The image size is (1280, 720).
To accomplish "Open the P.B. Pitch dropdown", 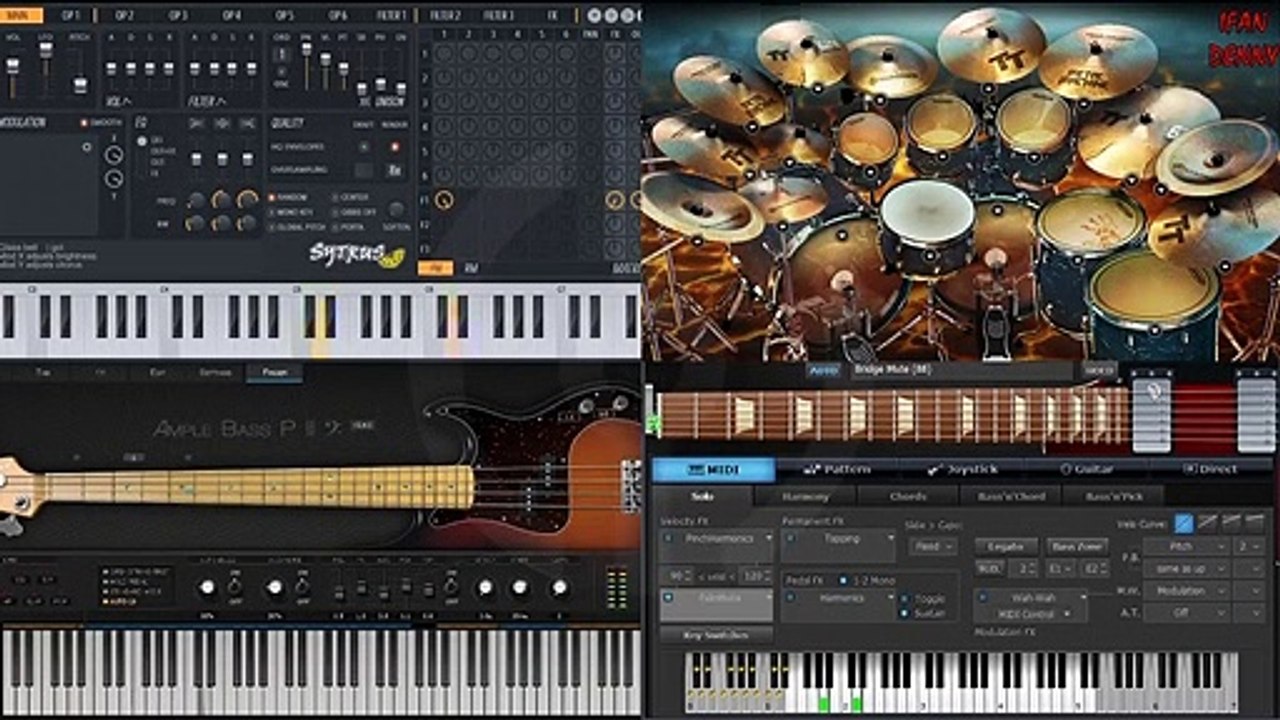I will [x=1186, y=547].
